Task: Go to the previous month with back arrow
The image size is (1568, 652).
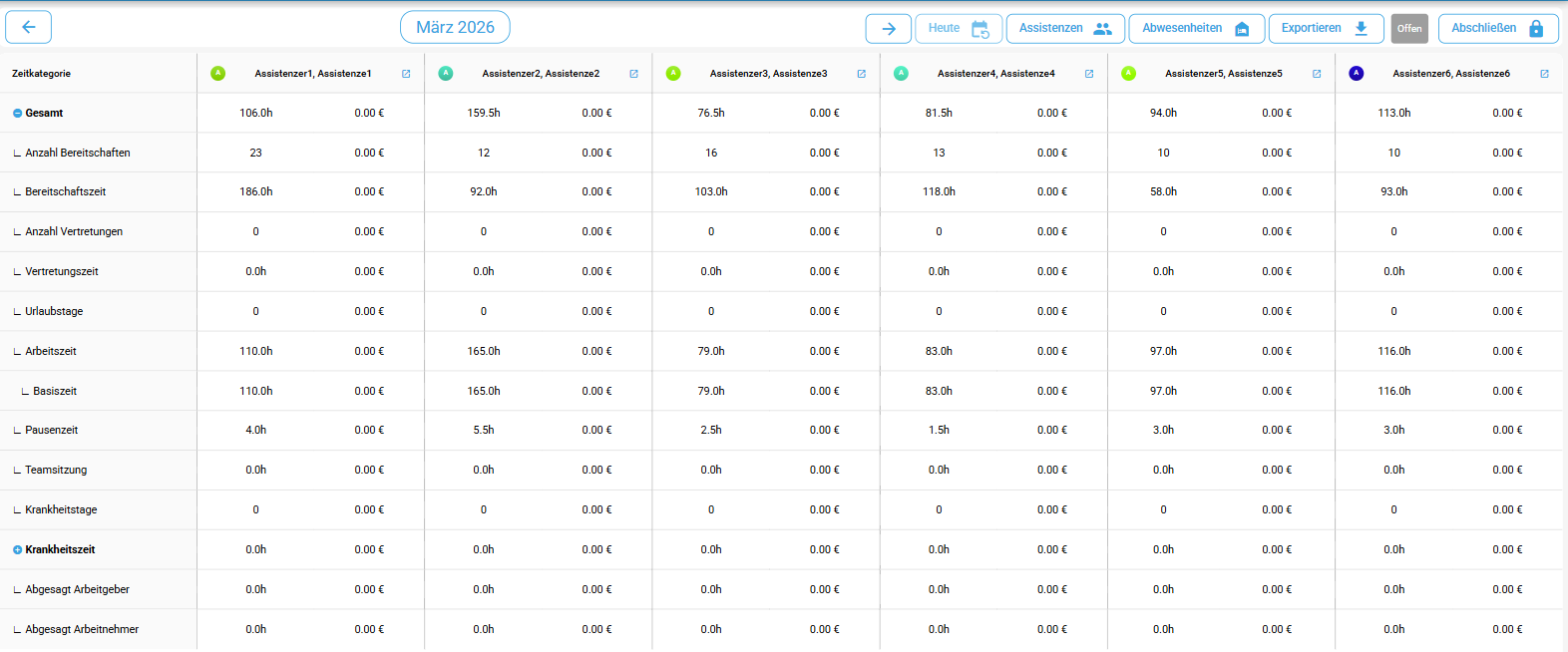Action: pyautogui.click(x=29, y=28)
